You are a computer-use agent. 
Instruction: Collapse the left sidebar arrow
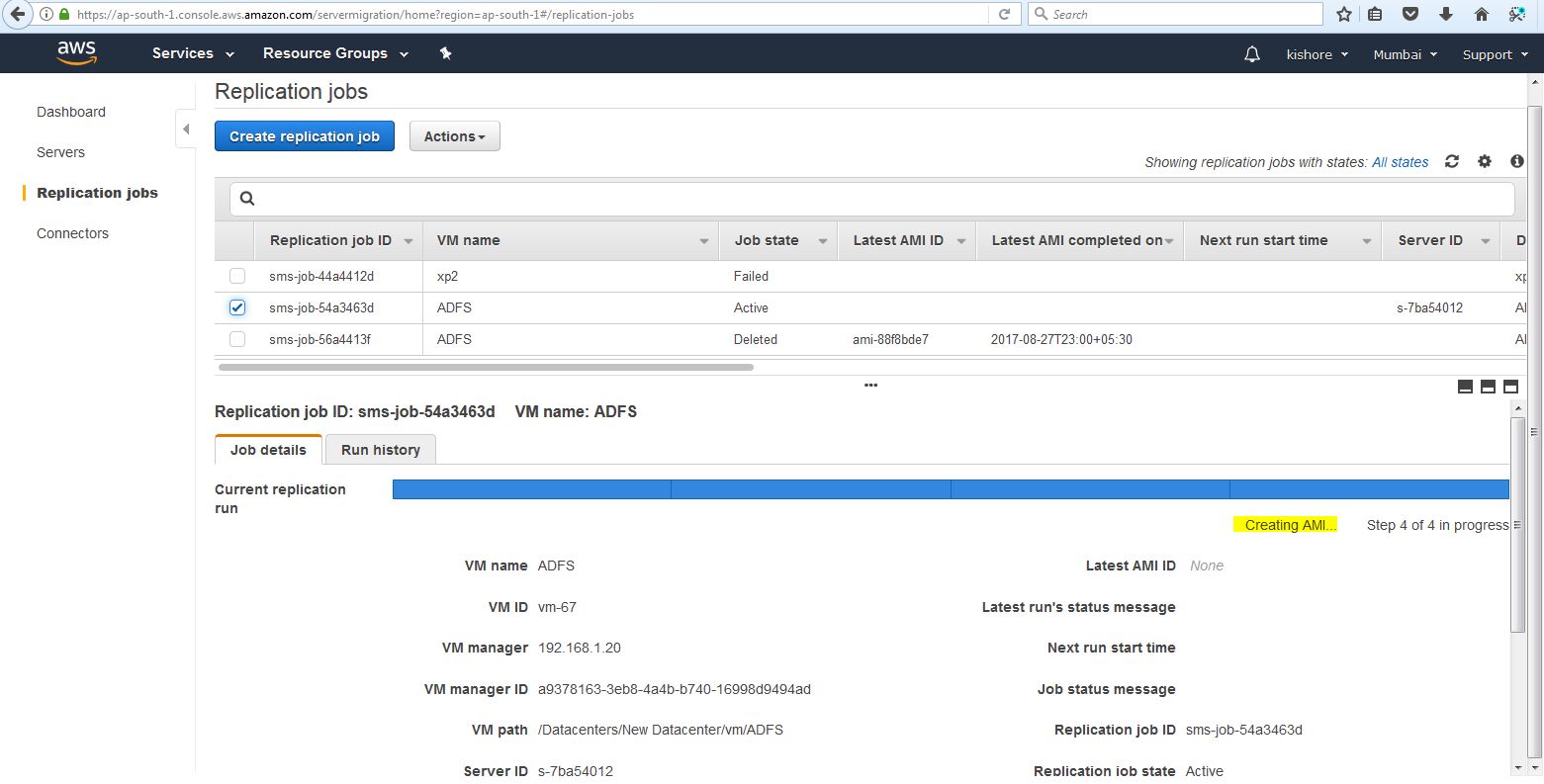[x=186, y=130]
